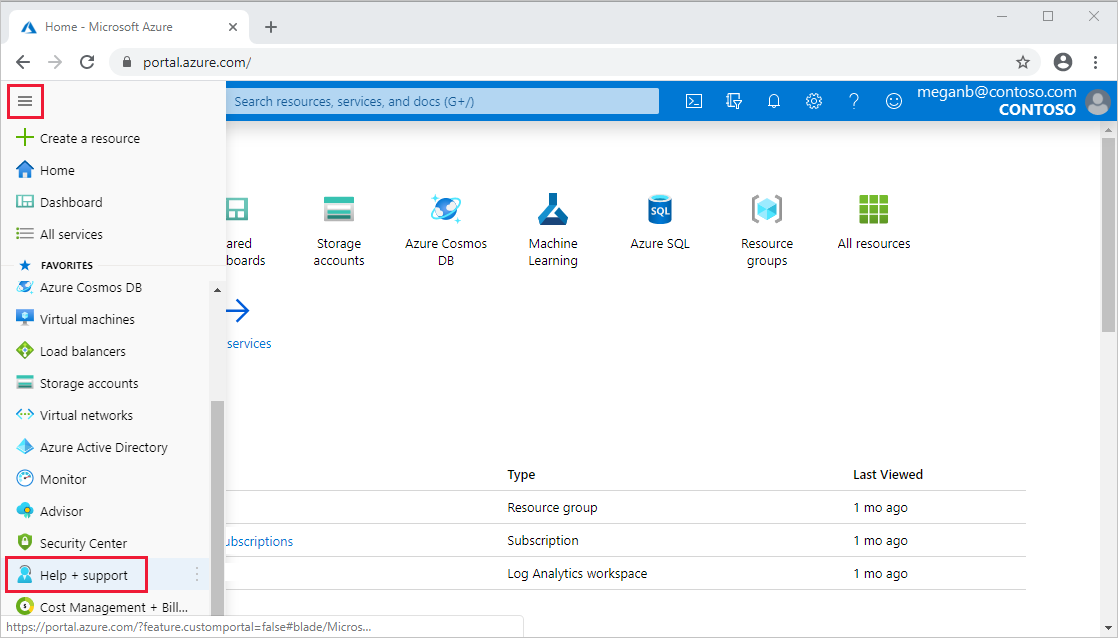Screen dimensions: 1118x638
Task: Open account menu for meganb@contoso.com
Action: pyautogui.click(x=996, y=101)
